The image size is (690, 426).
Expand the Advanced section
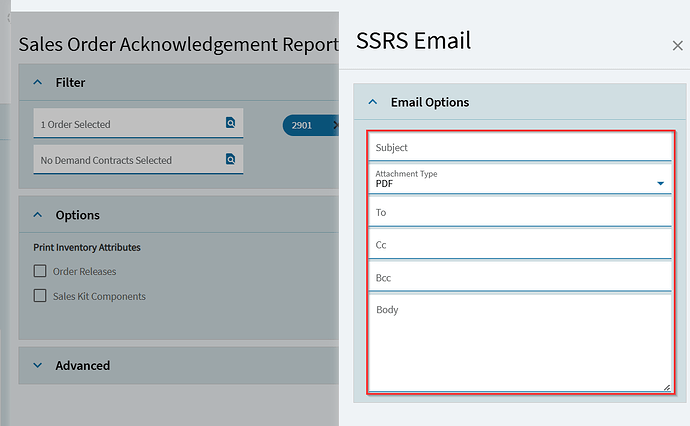[x=38, y=365]
